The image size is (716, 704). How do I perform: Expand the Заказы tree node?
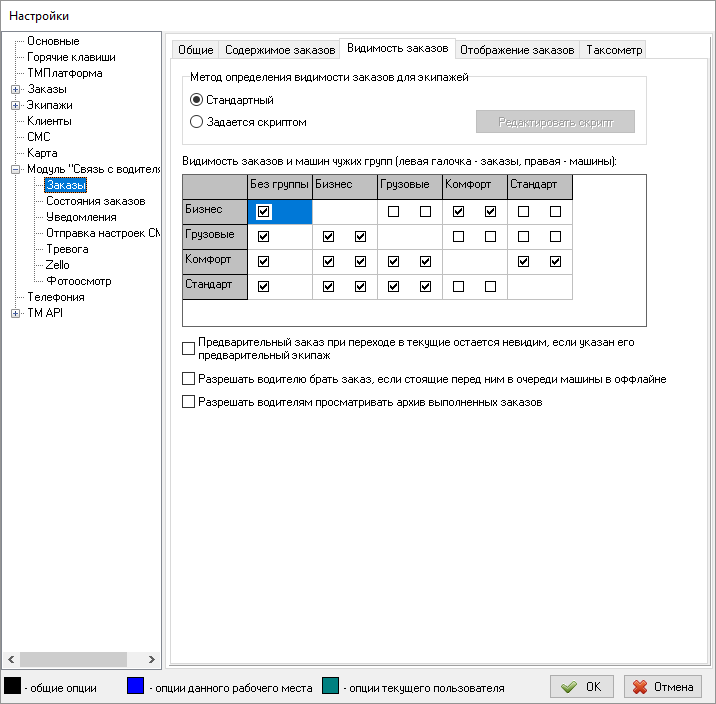[x=15, y=89]
